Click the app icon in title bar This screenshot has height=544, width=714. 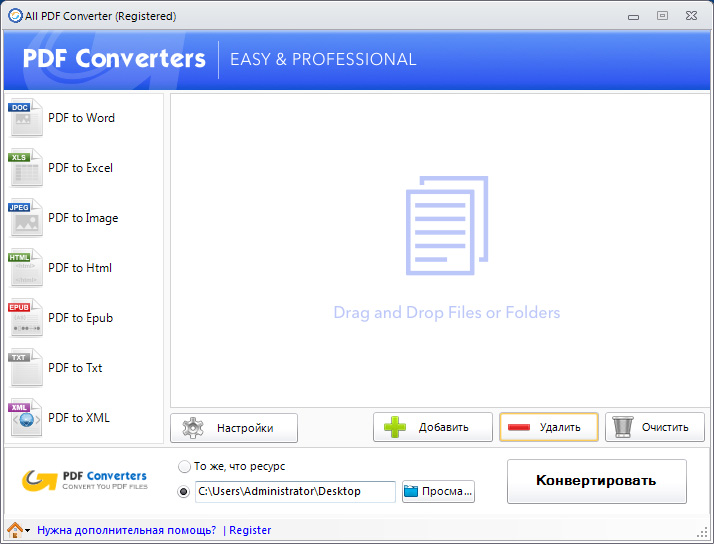(x=15, y=16)
